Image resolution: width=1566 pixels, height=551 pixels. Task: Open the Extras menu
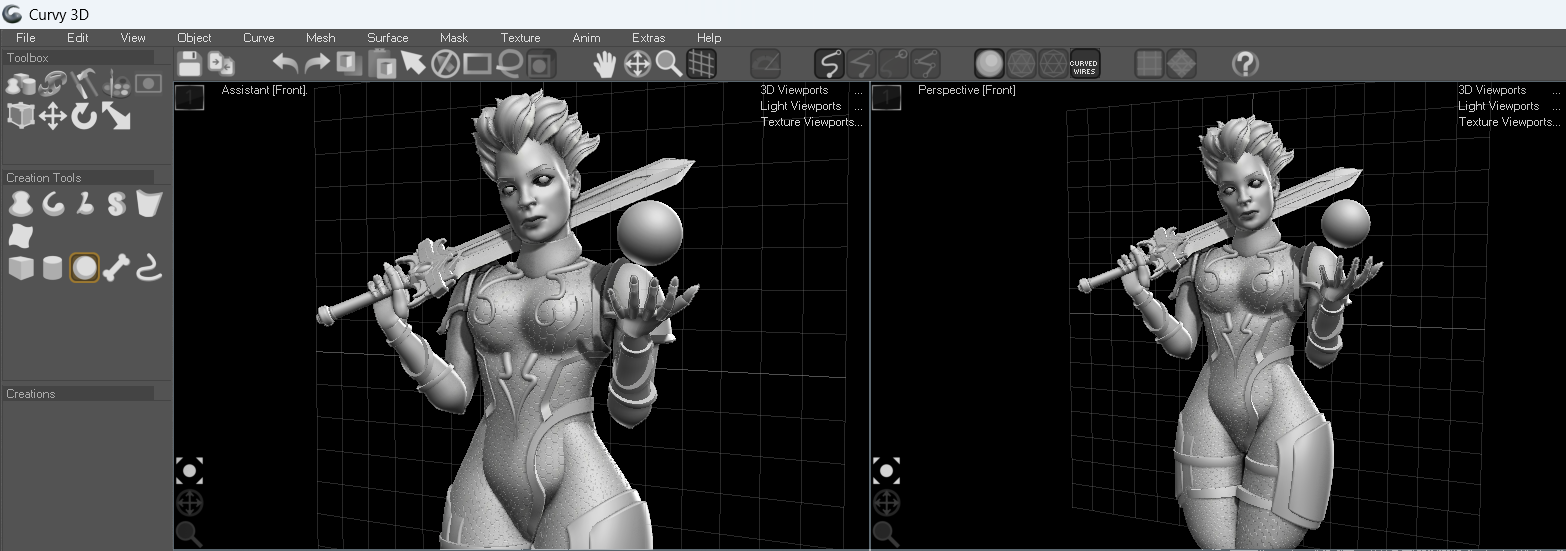click(x=649, y=38)
